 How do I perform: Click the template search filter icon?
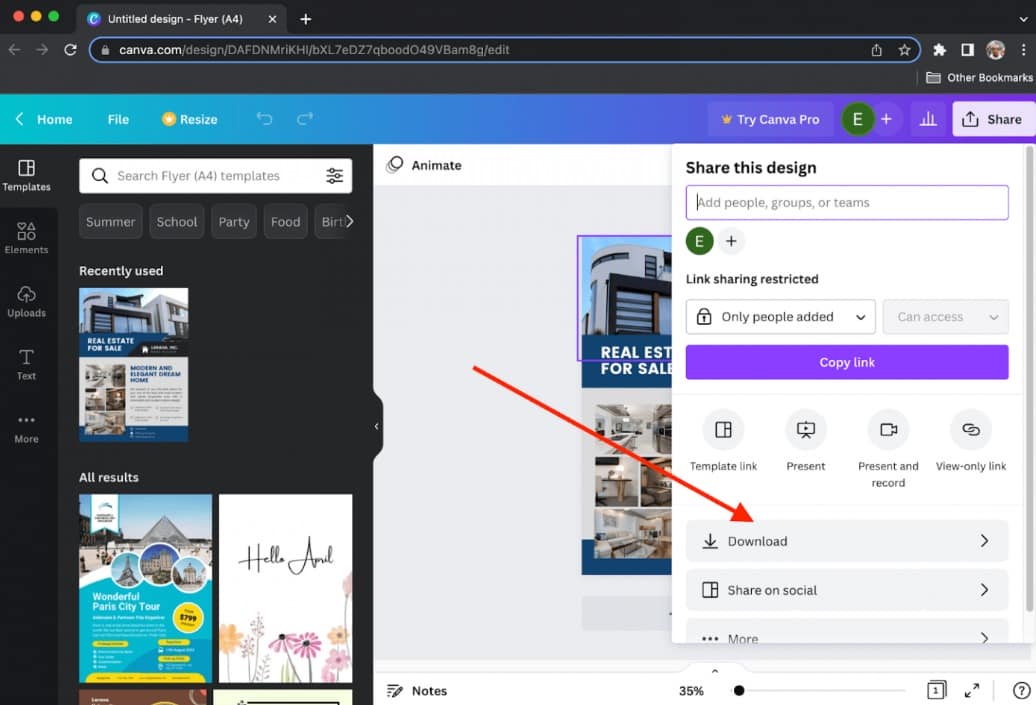tap(334, 176)
